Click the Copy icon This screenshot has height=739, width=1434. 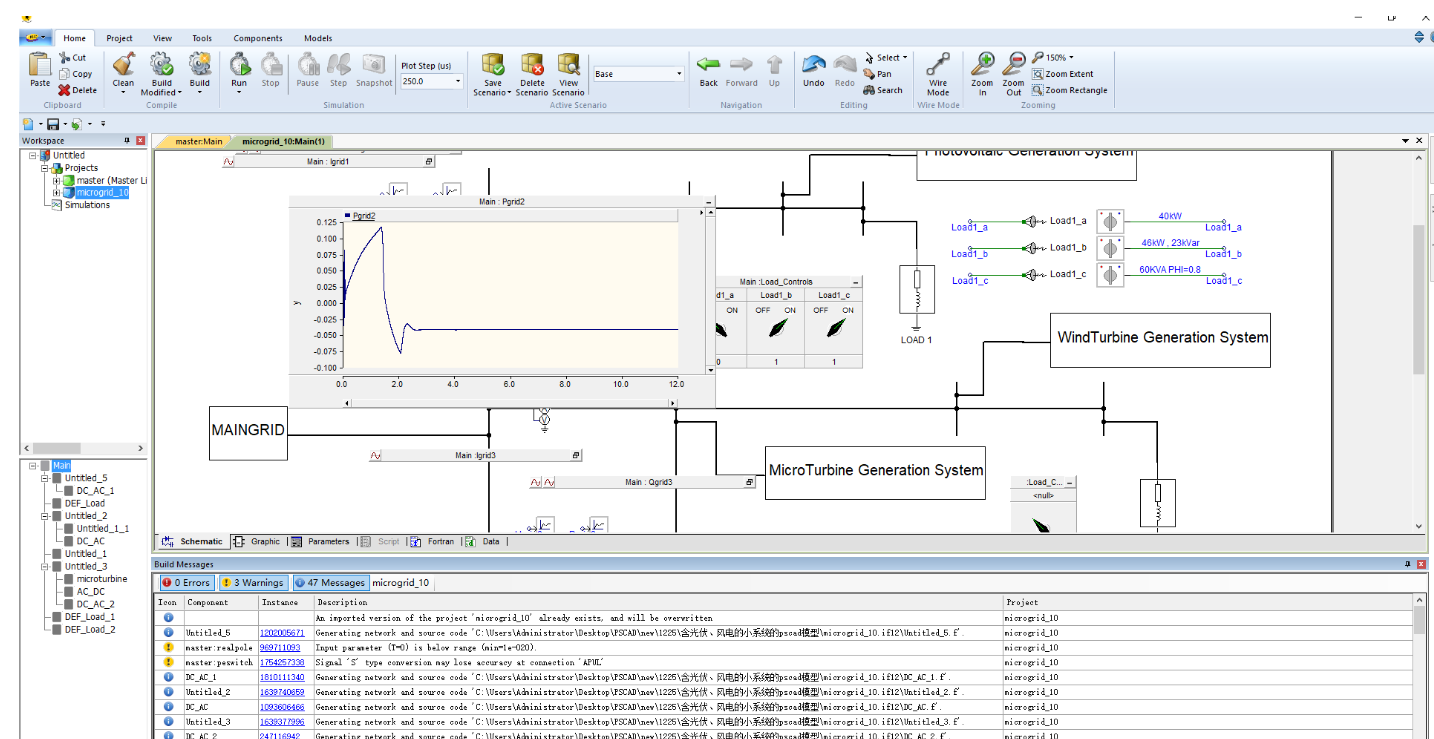coord(65,74)
